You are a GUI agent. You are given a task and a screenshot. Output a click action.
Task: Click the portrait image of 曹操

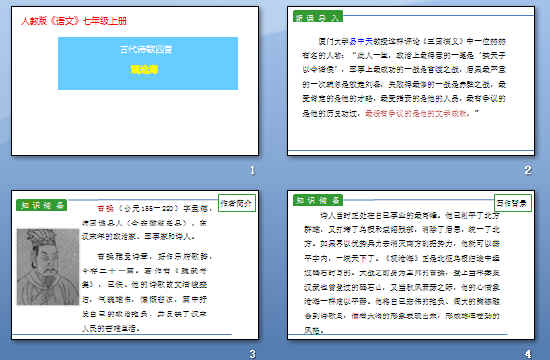tap(48, 267)
